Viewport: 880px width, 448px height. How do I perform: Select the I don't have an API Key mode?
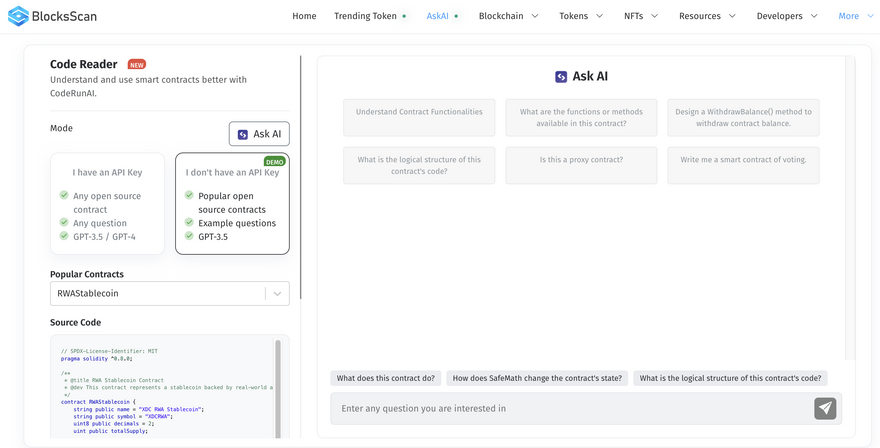[232, 203]
